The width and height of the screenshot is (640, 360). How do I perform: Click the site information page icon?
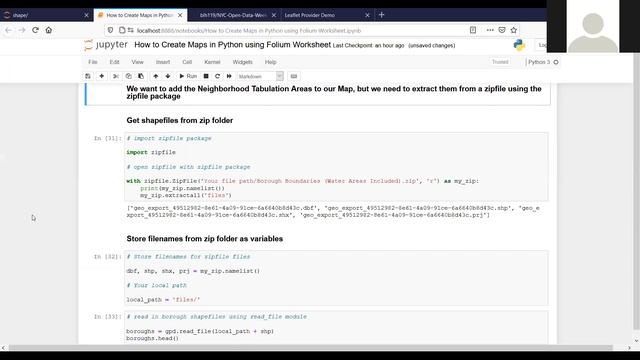point(122,30)
